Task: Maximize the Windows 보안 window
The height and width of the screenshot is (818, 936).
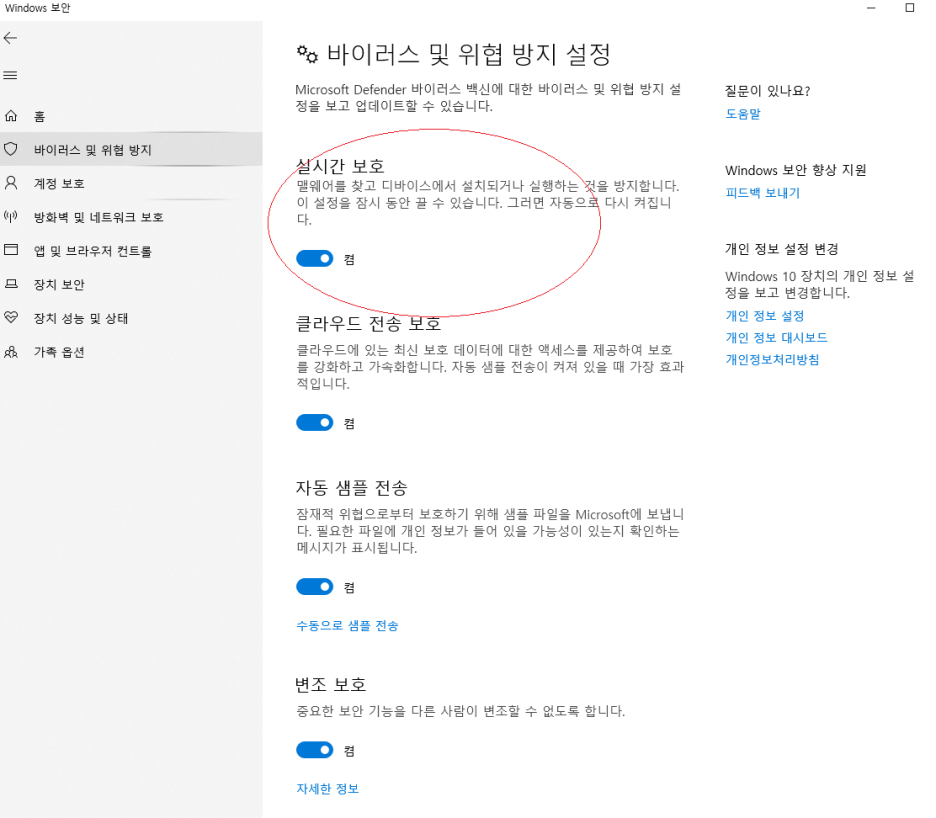Action: click(910, 8)
